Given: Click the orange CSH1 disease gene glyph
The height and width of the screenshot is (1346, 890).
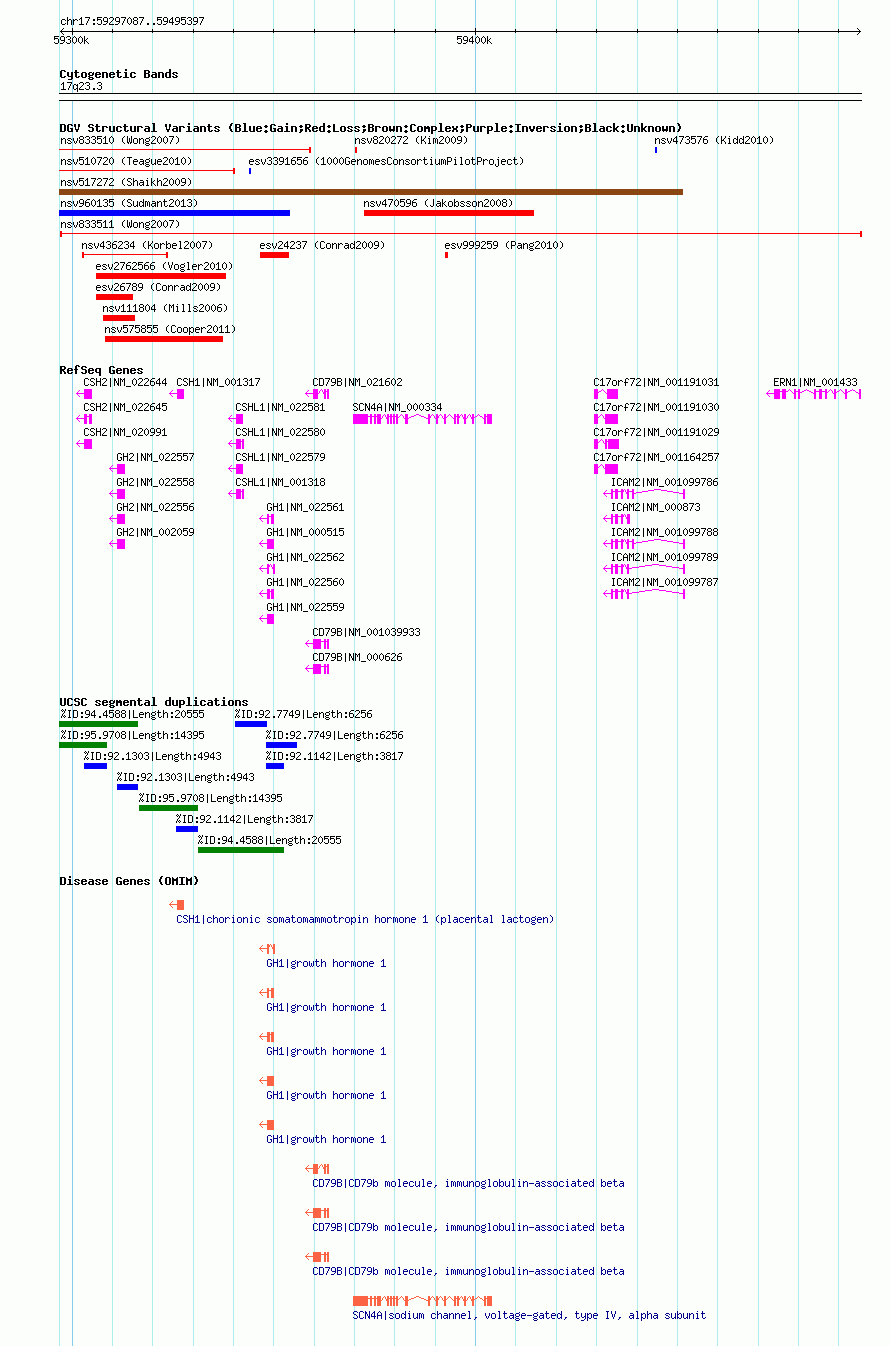Looking at the screenshot, I should (x=177, y=905).
